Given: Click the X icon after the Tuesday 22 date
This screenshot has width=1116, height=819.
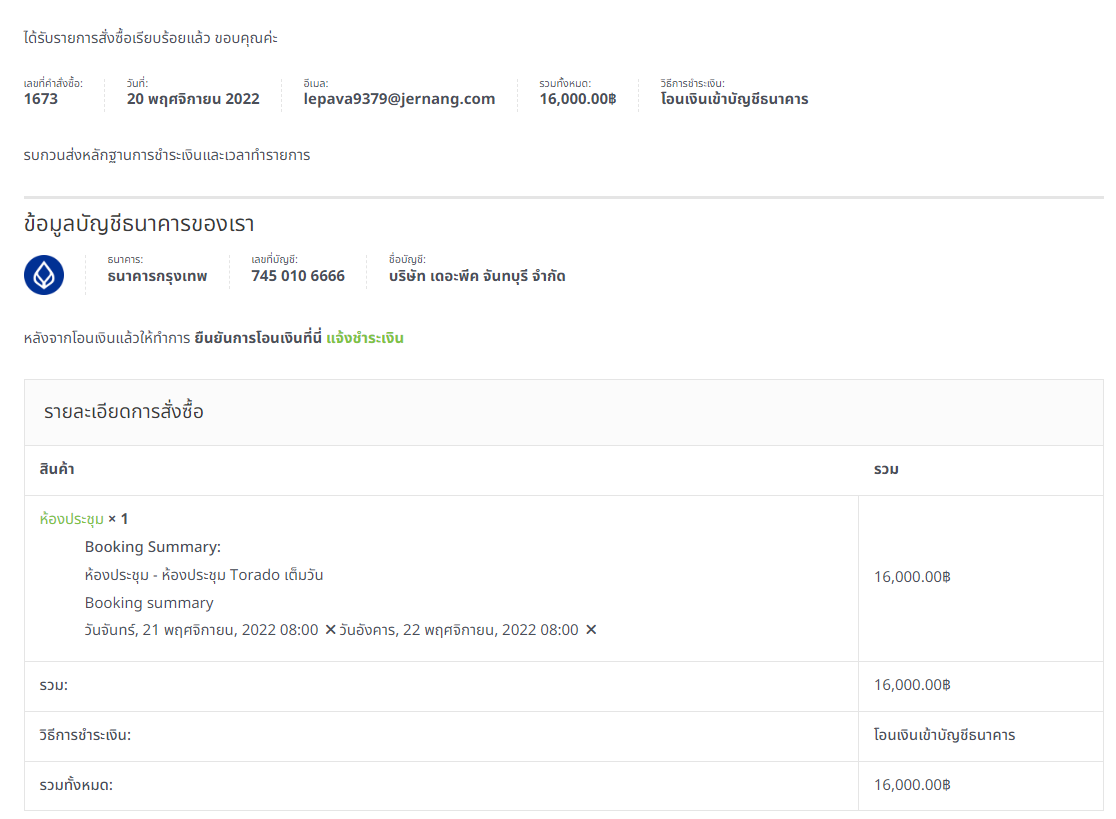Looking at the screenshot, I should pos(591,630).
